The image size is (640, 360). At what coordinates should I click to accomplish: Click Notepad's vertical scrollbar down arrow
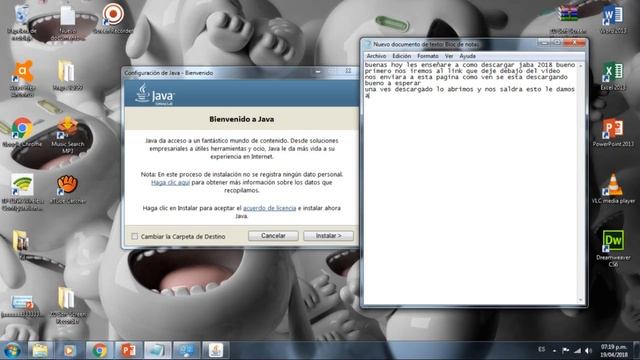click(x=581, y=300)
